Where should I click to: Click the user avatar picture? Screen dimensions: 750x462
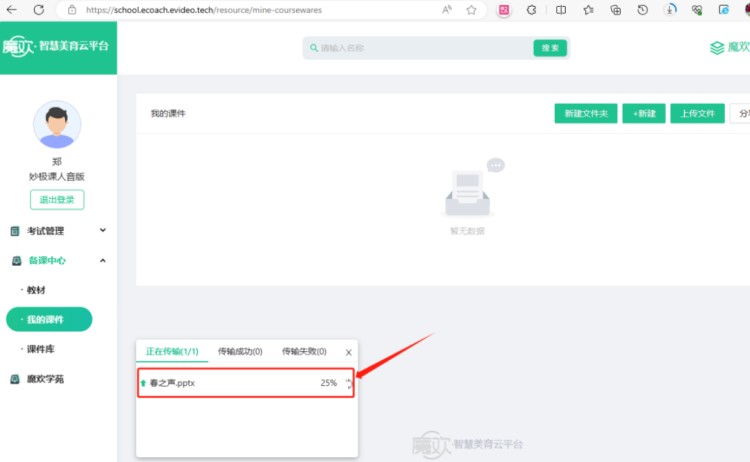(57, 125)
